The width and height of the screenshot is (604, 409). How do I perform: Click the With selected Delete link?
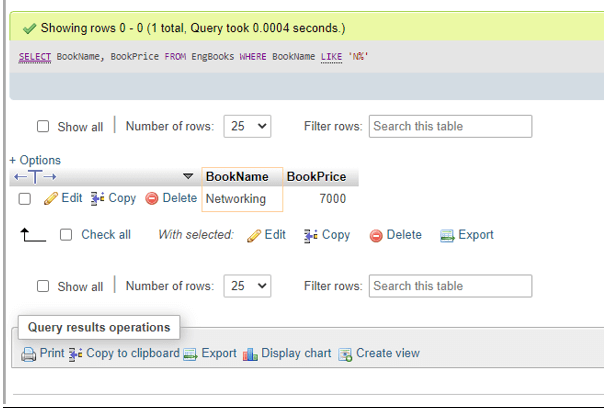pos(404,235)
